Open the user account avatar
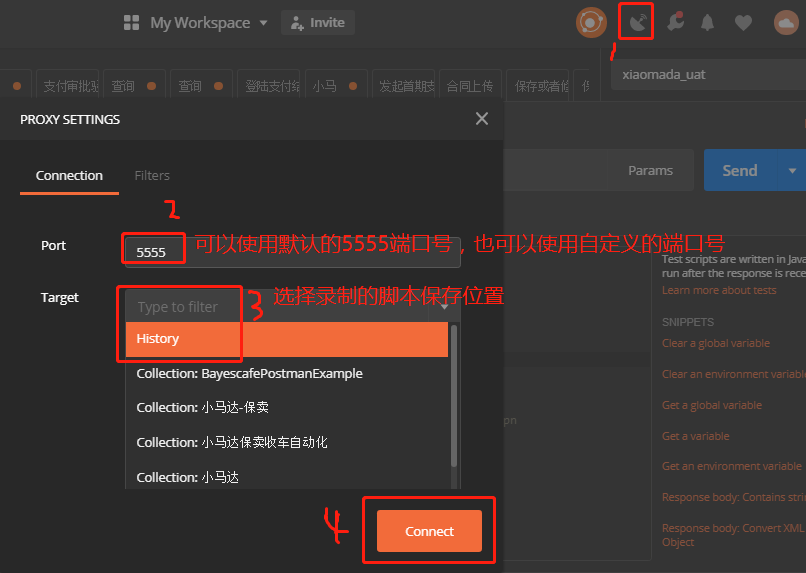Screen dimensions: 806x573 786,23
